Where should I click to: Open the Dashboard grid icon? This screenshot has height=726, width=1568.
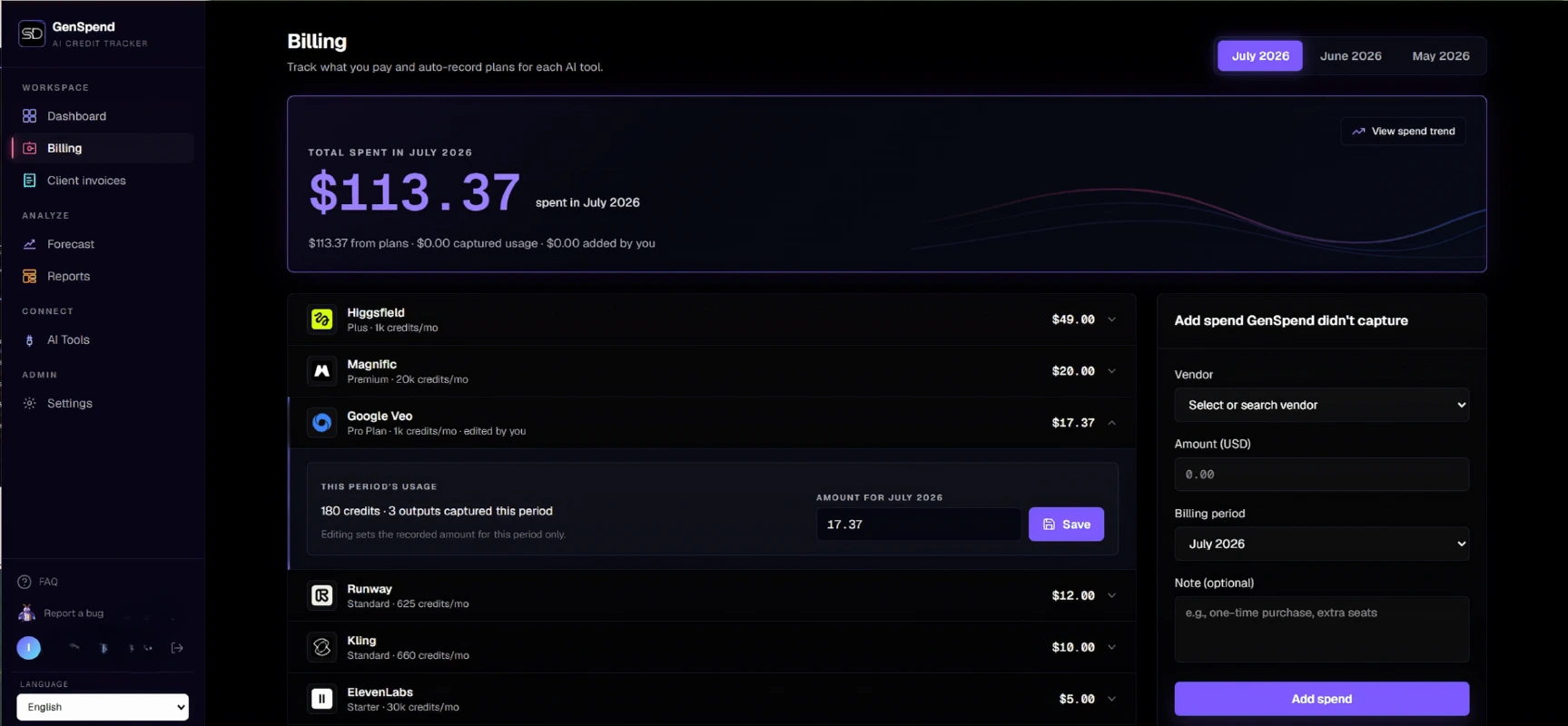(x=29, y=116)
